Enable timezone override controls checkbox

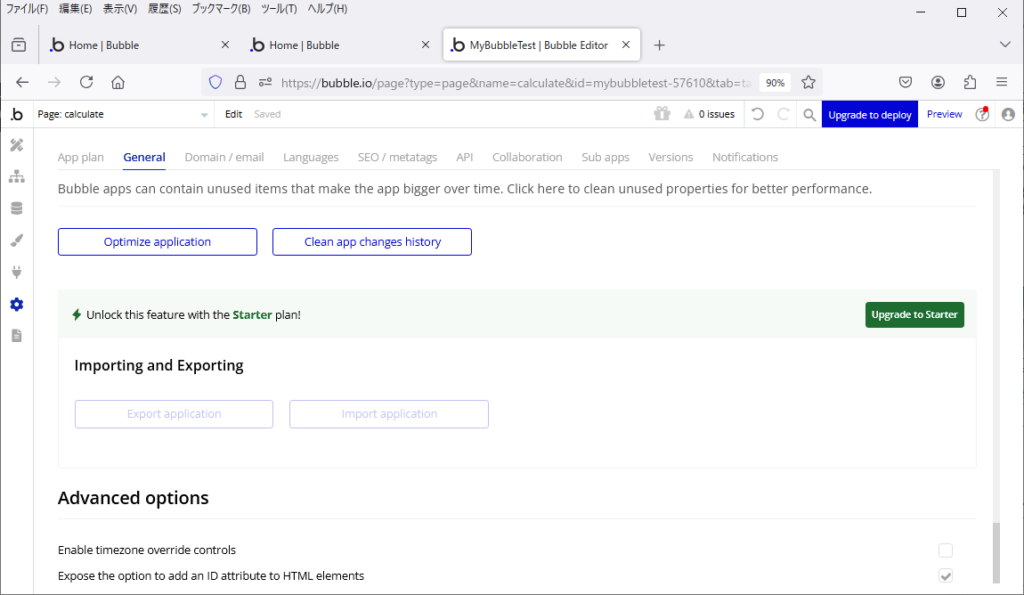[x=946, y=551]
